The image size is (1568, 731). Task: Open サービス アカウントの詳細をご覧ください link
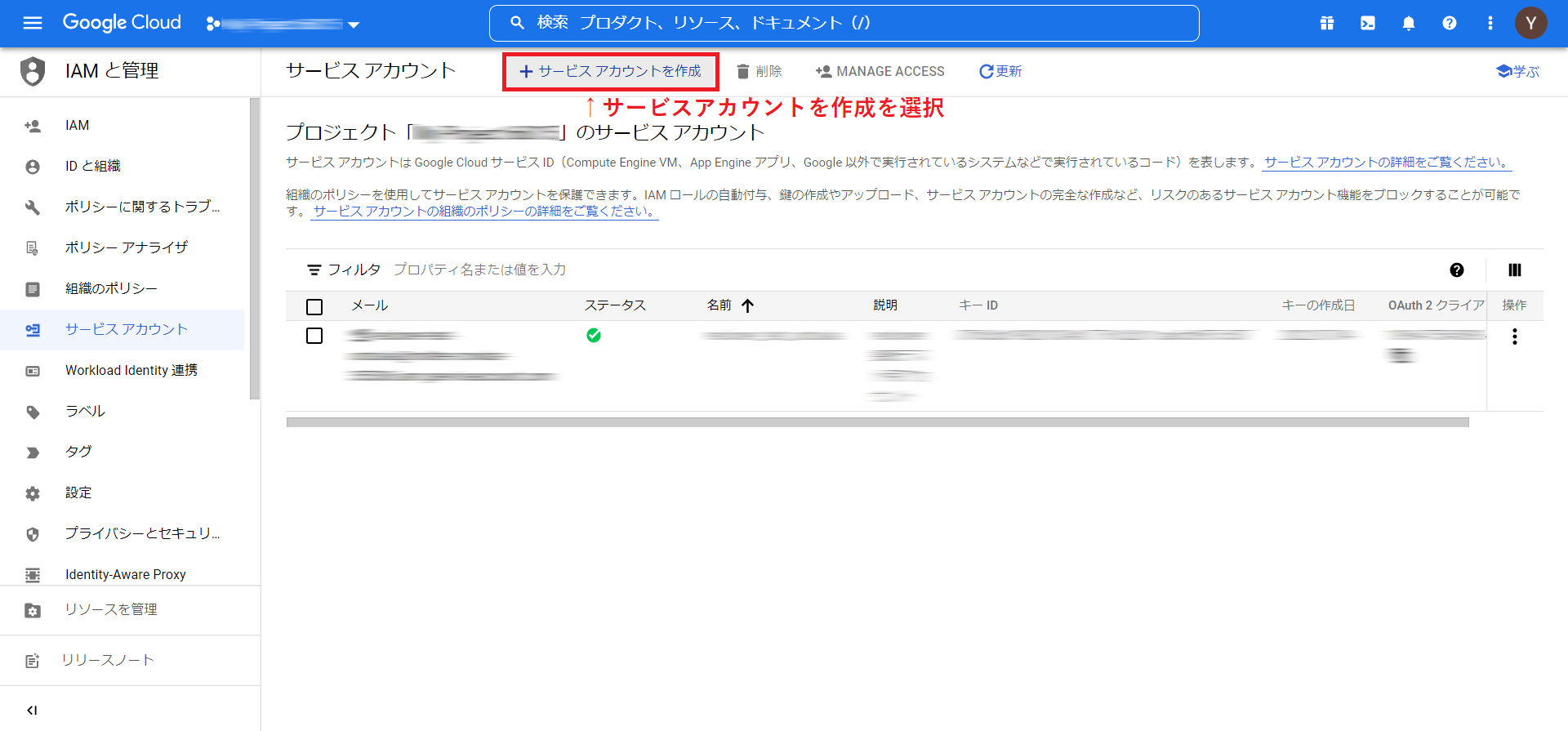tap(1387, 163)
